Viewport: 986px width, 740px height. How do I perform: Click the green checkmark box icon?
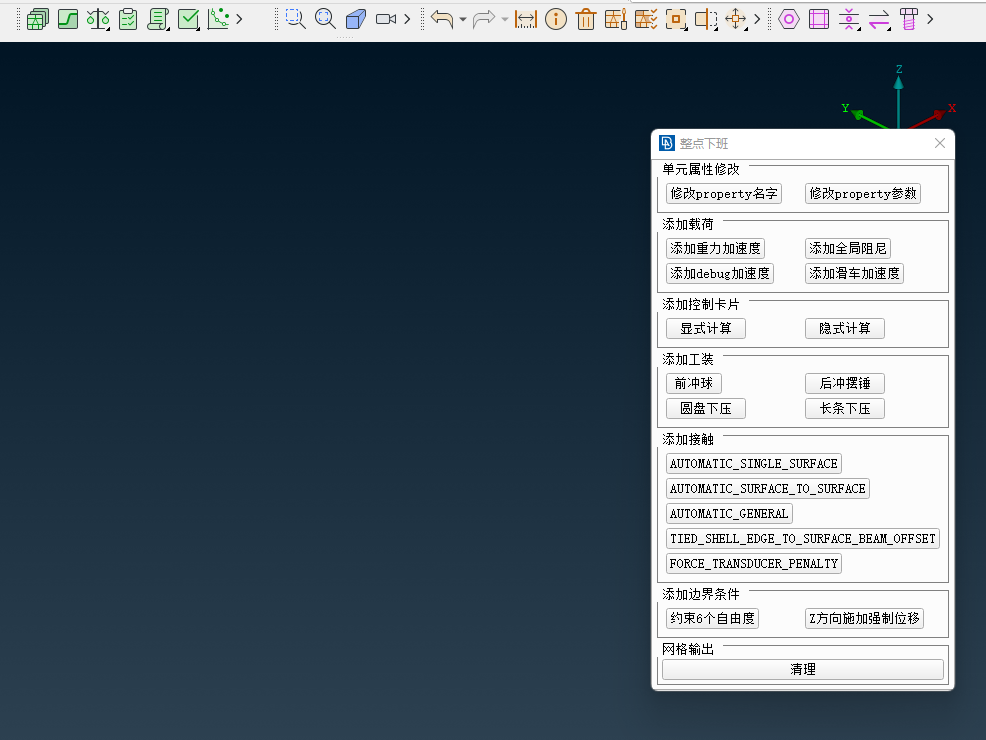tap(189, 19)
